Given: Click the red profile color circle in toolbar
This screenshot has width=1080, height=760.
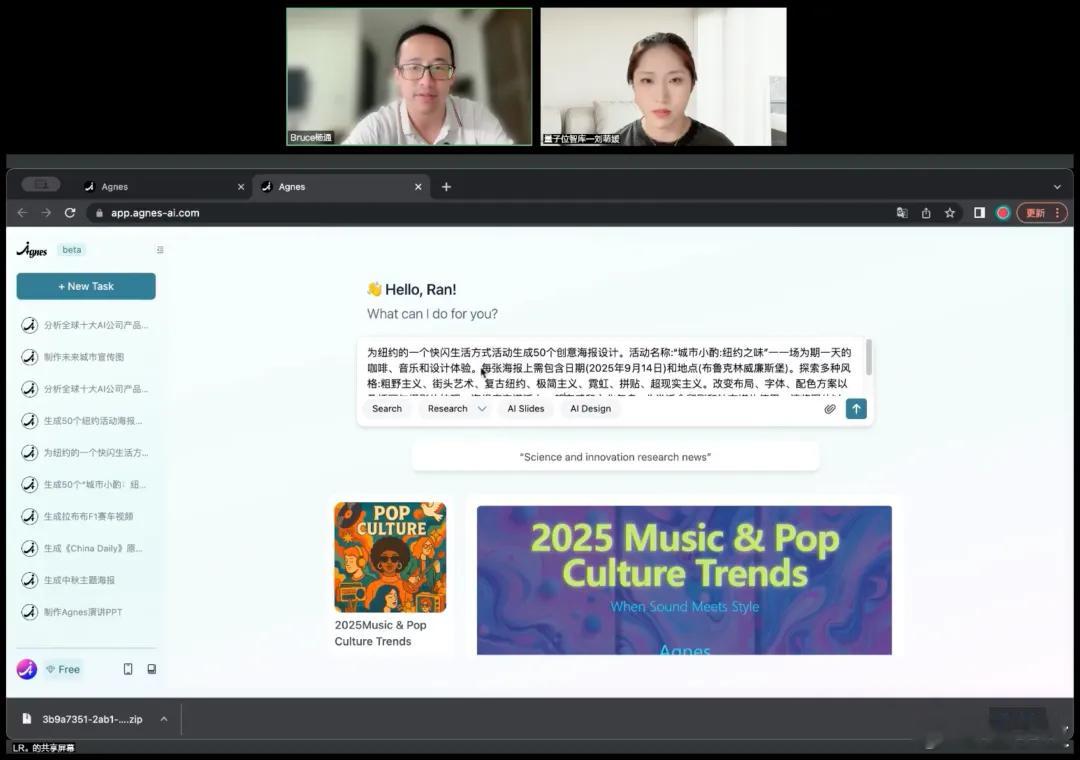Looking at the screenshot, I should (x=1002, y=212).
